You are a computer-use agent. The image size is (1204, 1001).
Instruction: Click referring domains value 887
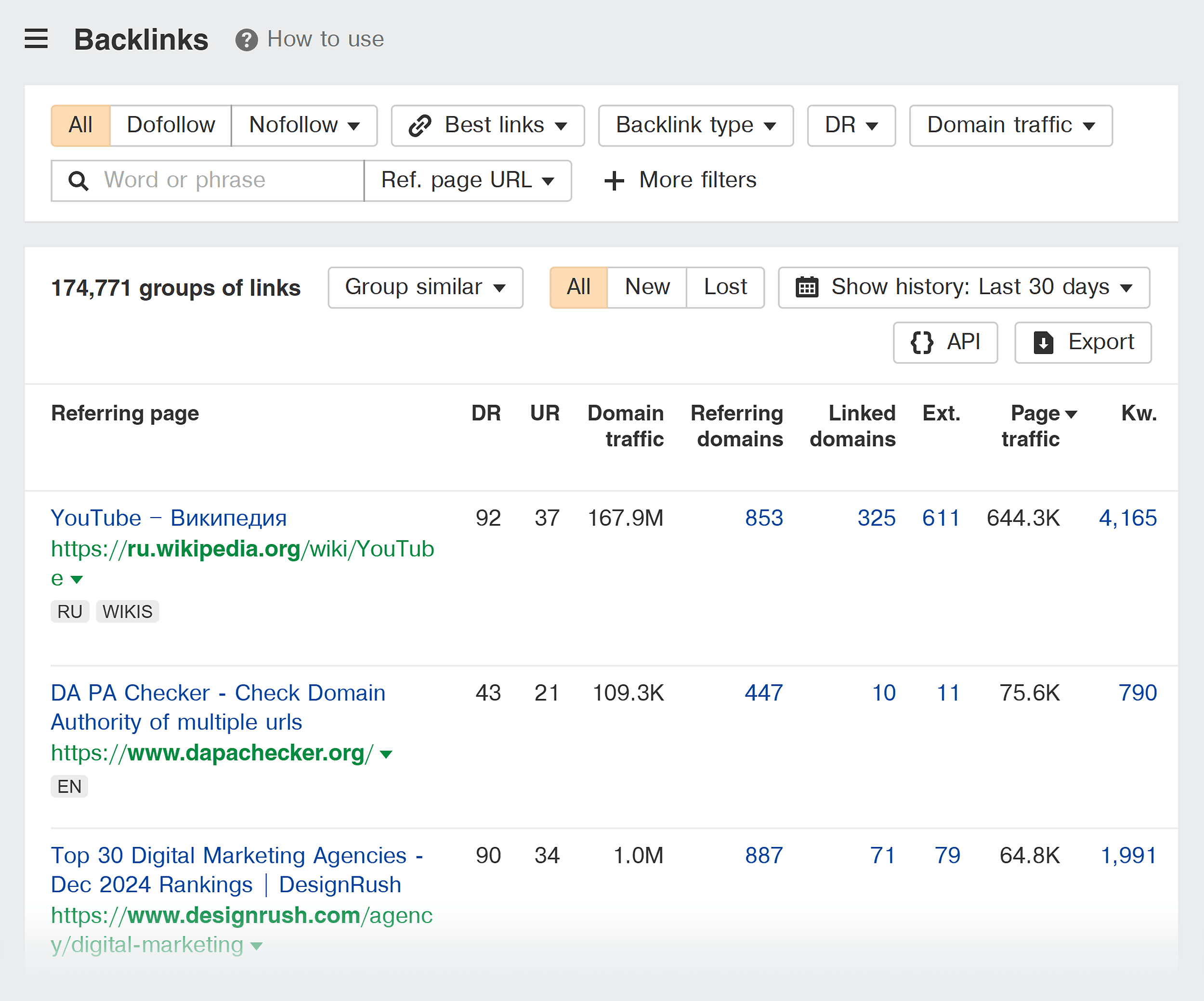tap(764, 856)
